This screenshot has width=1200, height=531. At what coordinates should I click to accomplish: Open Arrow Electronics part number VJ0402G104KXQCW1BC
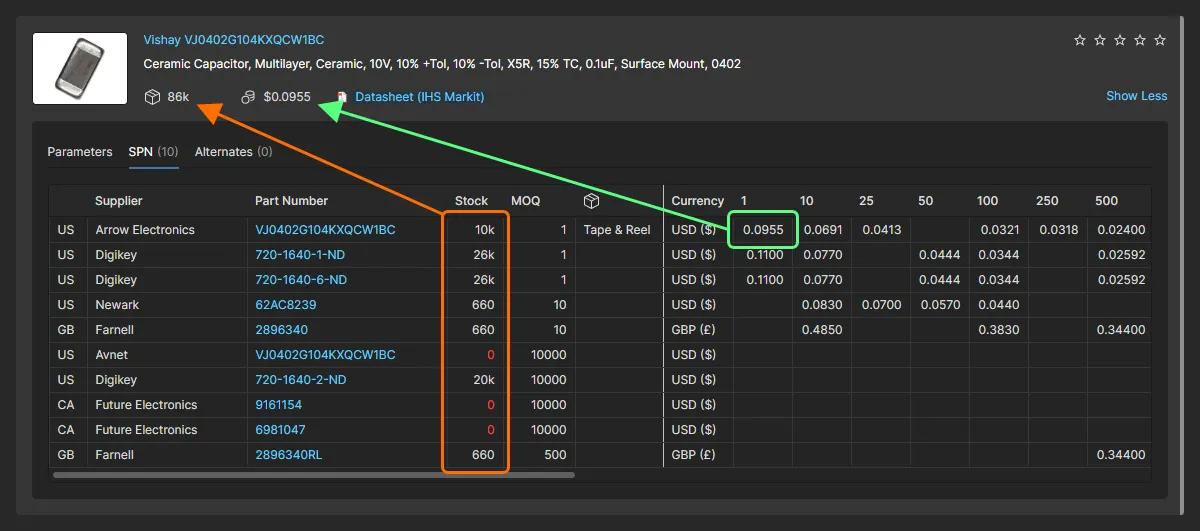tap(325, 230)
